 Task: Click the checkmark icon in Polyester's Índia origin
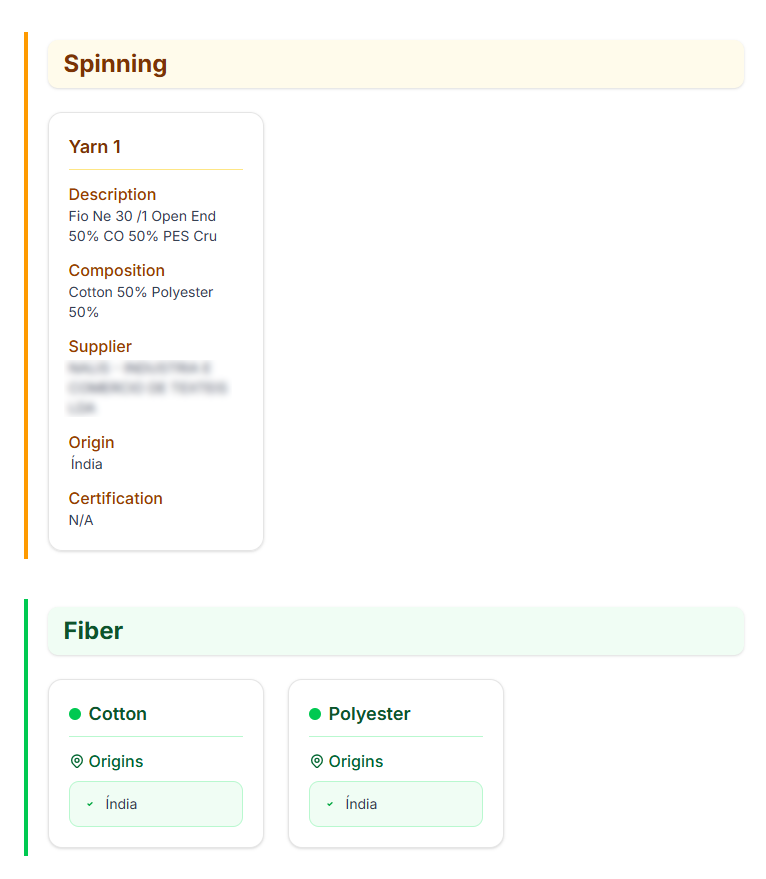[x=330, y=804]
